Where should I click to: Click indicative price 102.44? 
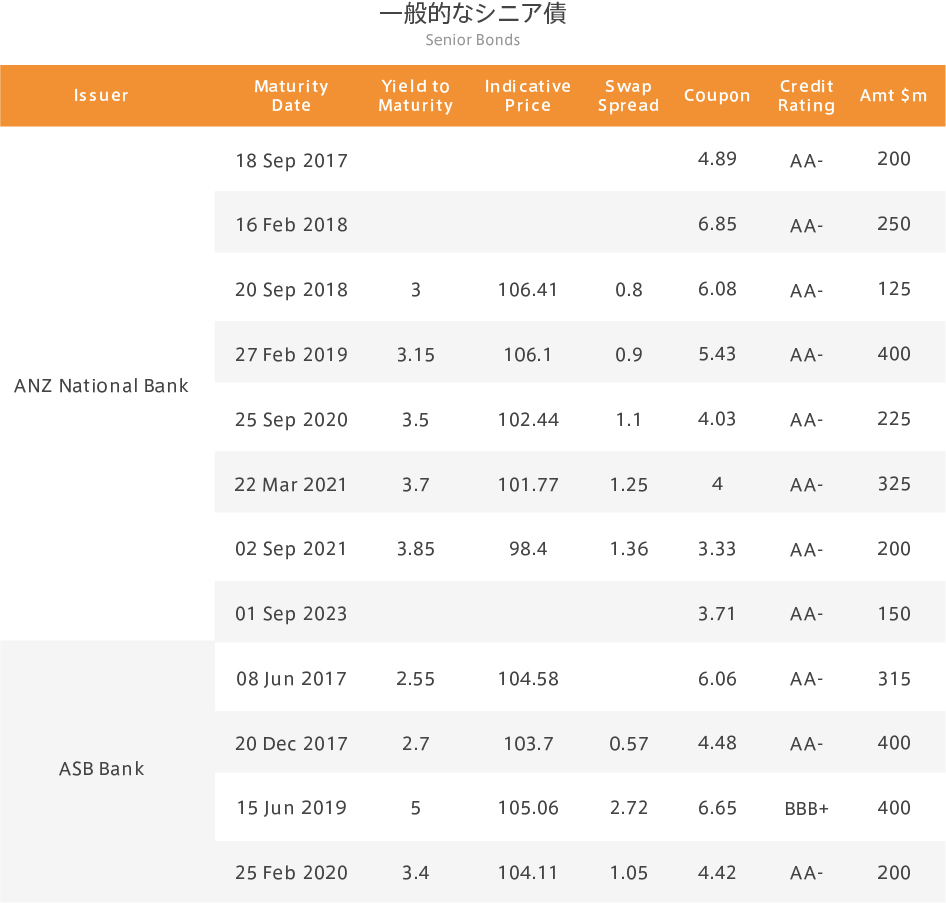tap(528, 419)
